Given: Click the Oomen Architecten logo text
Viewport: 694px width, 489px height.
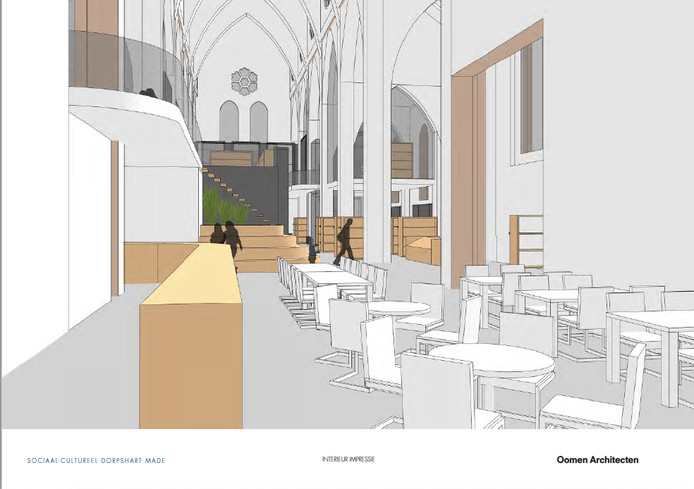Looking at the screenshot, I should (x=597, y=460).
